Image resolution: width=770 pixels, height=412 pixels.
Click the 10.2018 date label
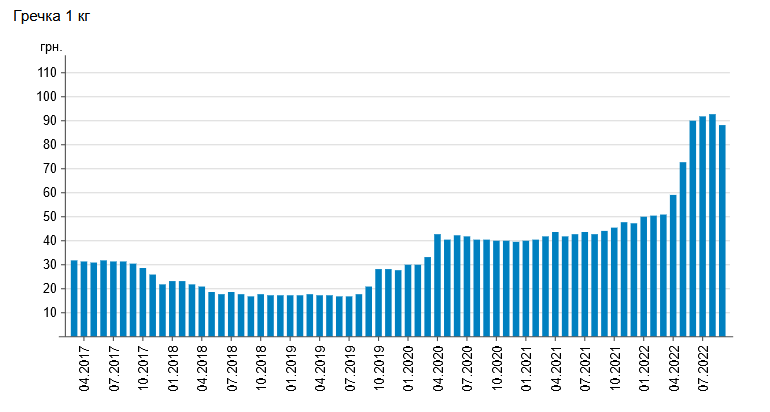(261, 368)
